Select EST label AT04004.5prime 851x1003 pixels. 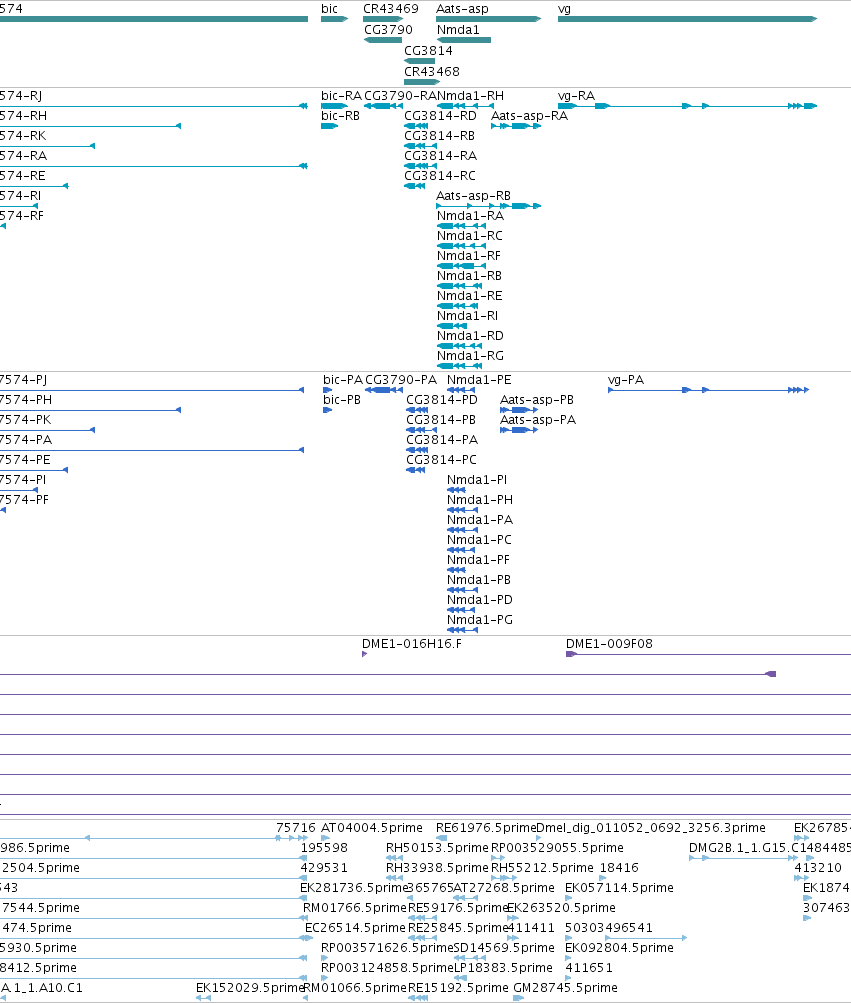(x=372, y=828)
